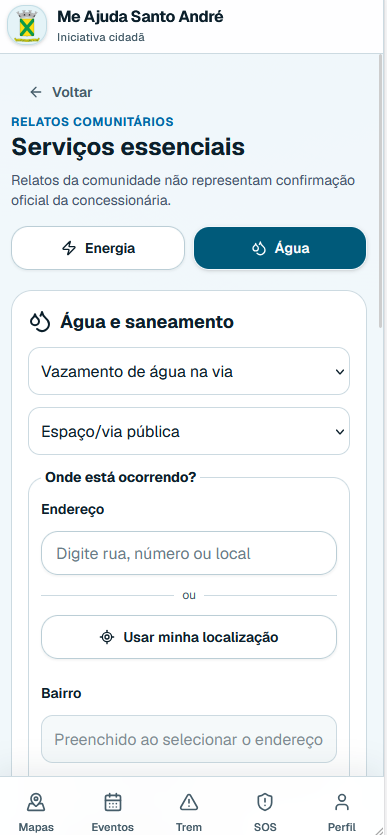This screenshot has height=835, width=387.
Task: Select the Água category toggle
Action: coord(280,248)
